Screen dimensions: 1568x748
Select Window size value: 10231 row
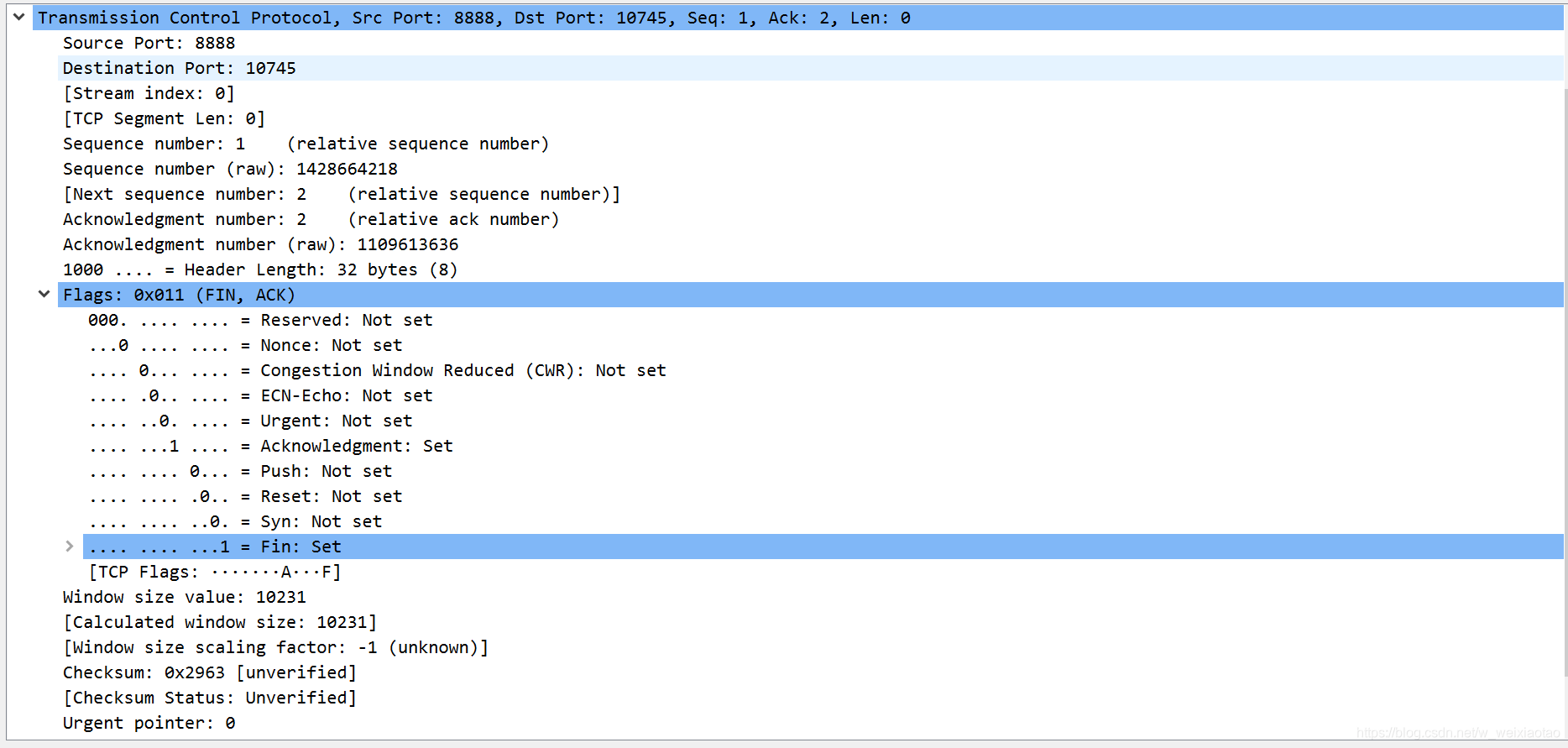pyautogui.click(x=810, y=597)
